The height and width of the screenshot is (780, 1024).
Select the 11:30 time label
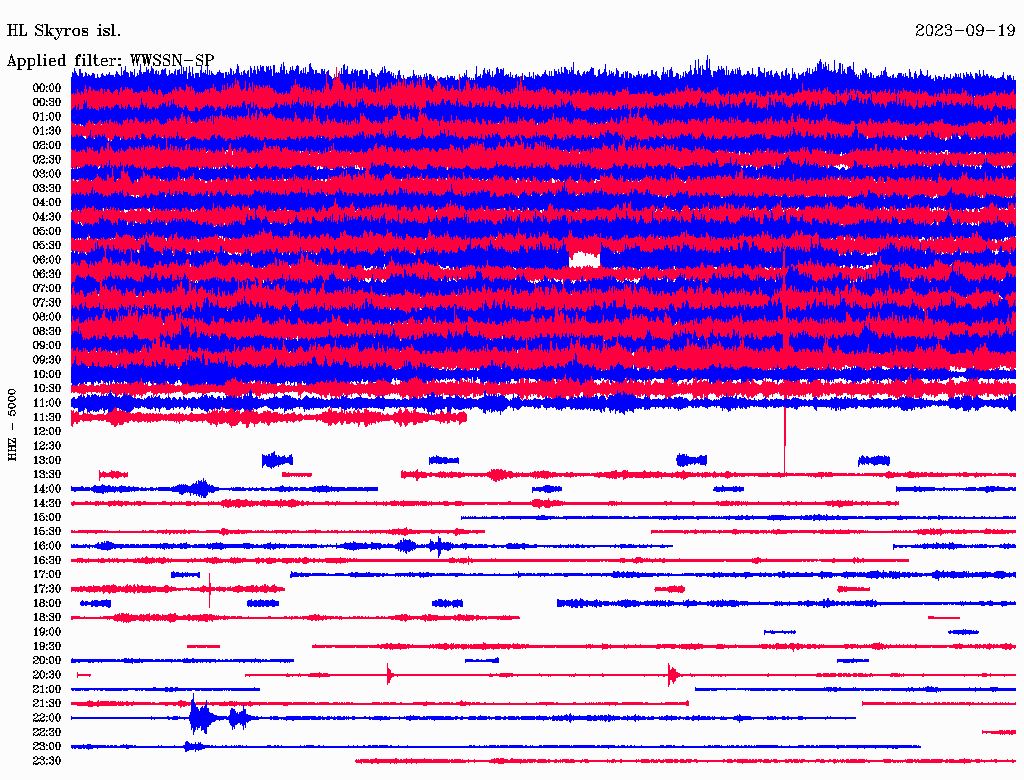47,417
